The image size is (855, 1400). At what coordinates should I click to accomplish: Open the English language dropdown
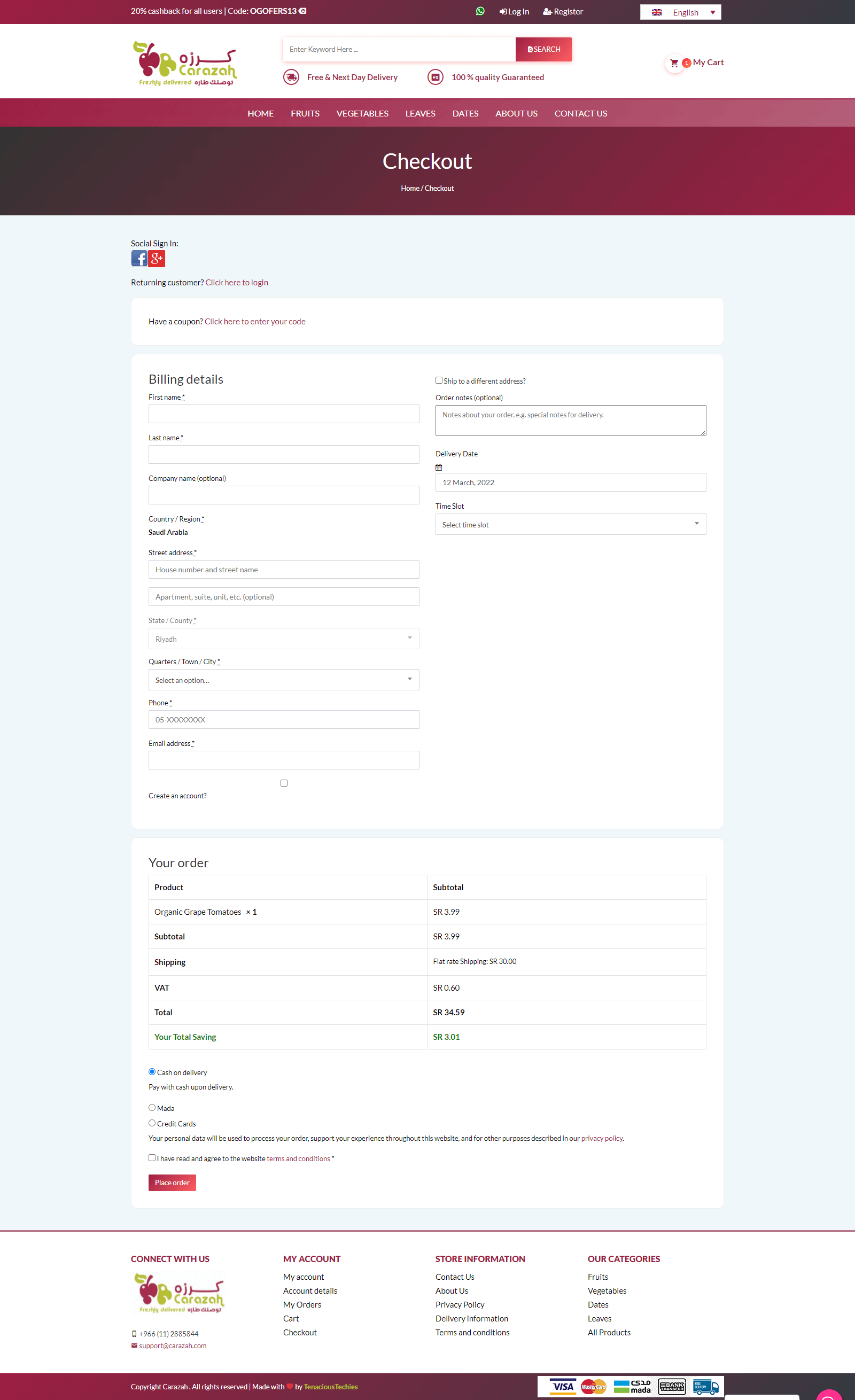pos(680,12)
